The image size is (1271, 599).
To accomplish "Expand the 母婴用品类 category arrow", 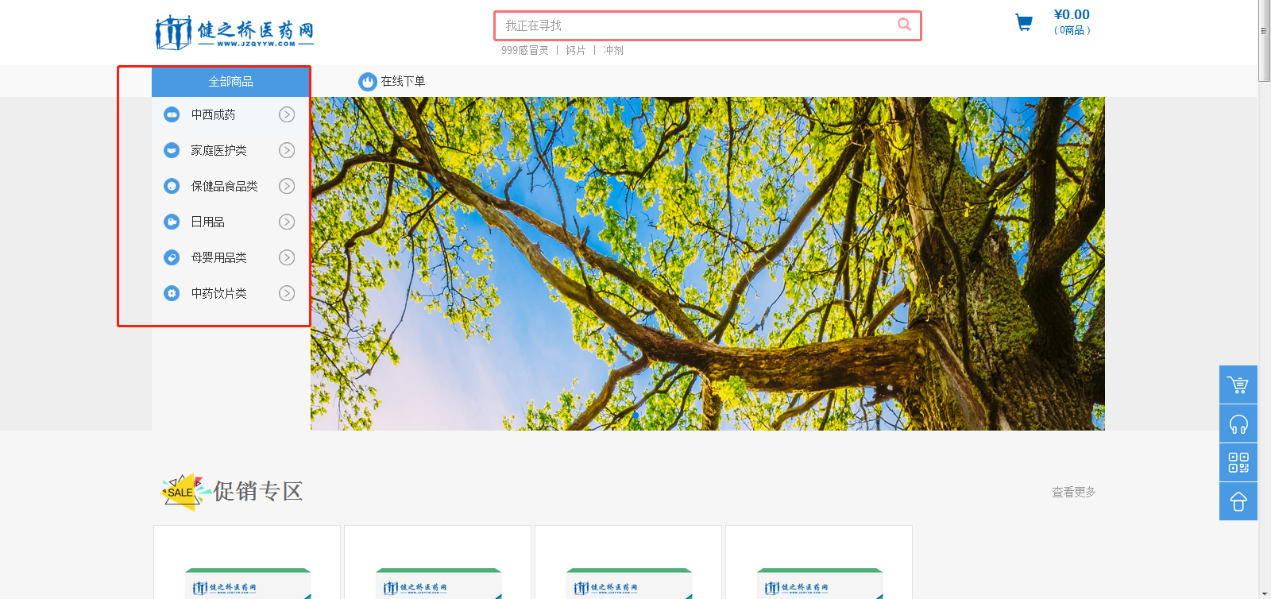I will tap(287, 257).
